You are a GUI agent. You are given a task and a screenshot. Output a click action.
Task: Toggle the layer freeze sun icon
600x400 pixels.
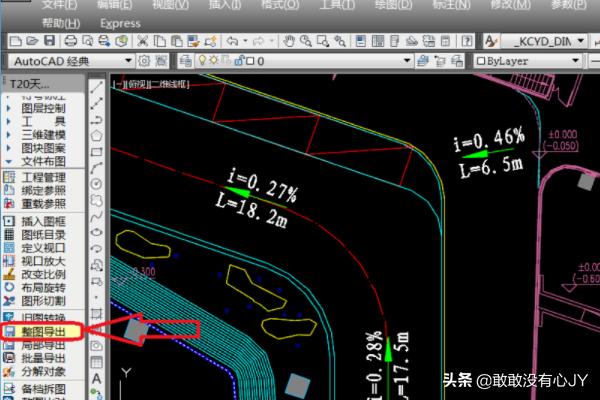(214, 60)
